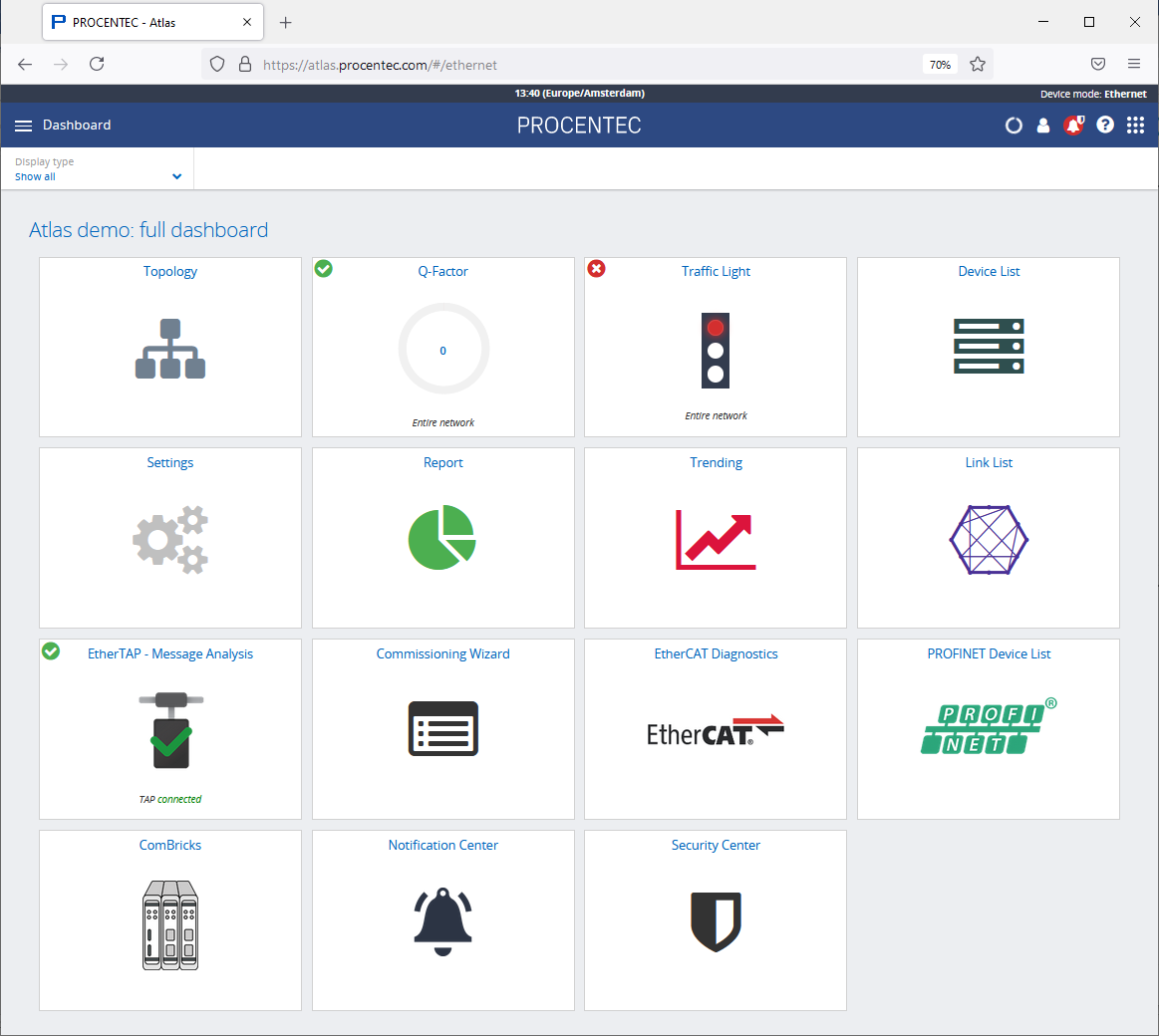The height and width of the screenshot is (1036, 1159).
Task: Click the loading spinner icon in header
Action: (x=1014, y=126)
